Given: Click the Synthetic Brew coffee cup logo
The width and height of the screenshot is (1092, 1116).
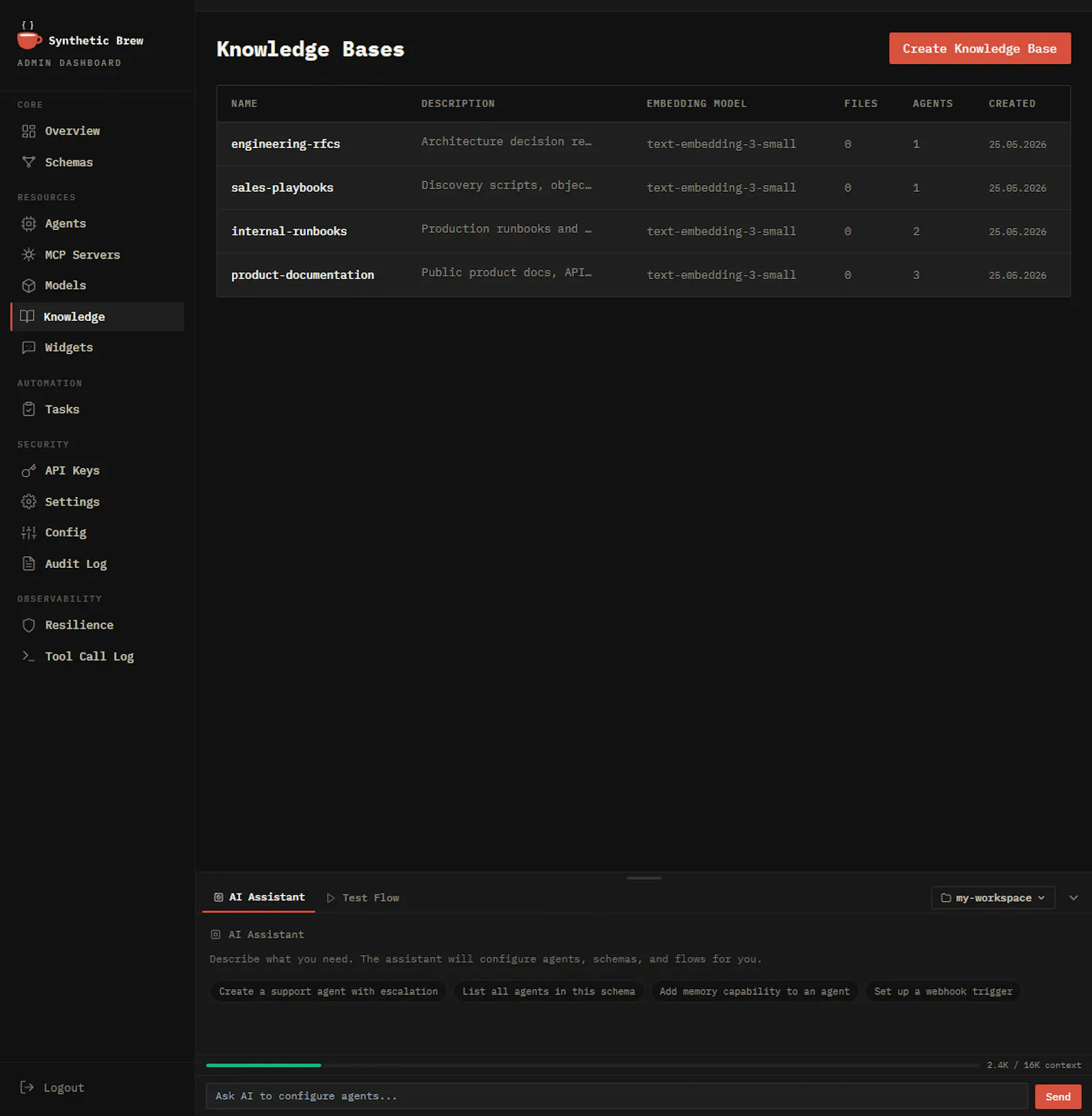Looking at the screenshot, I should pyautogui.click(x=29, y=36).
